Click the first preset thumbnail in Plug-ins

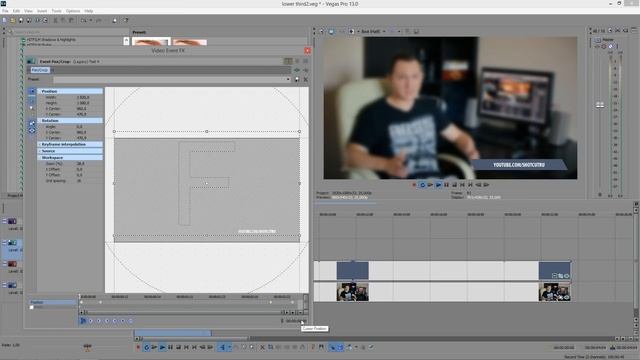click(x=151, y=41)
